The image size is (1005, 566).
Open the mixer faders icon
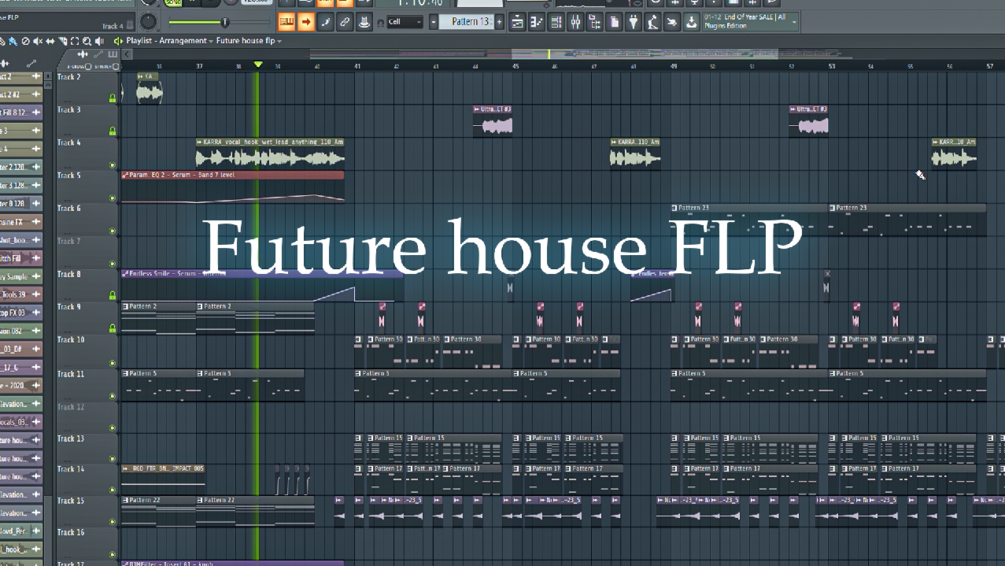click(575, 22)
